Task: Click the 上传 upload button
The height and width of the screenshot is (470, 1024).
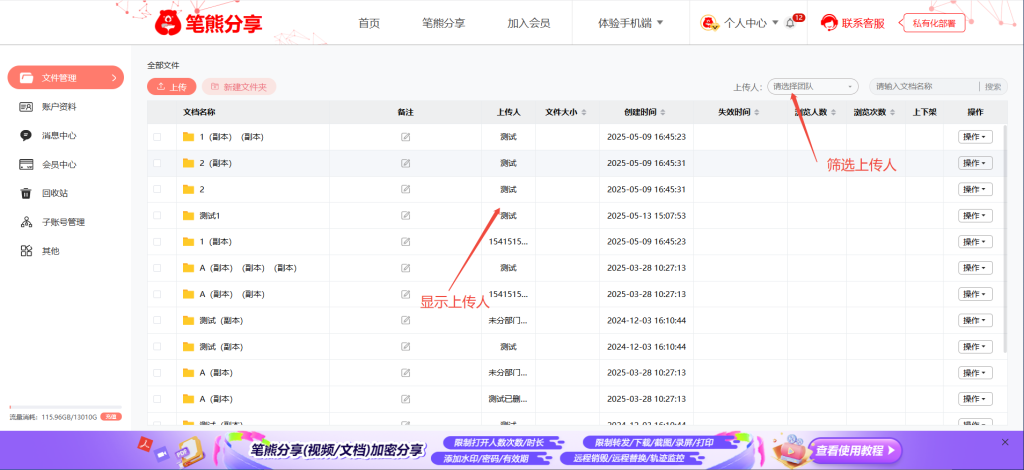Action: click(x=172, y=87)
